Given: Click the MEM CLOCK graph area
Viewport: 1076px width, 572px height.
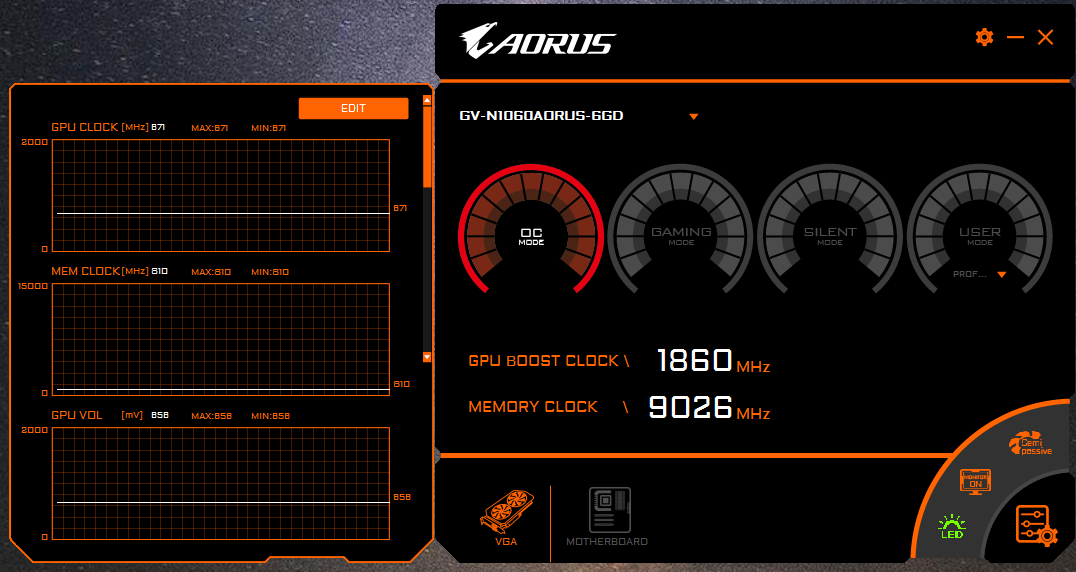Looking at the screenshot, I should coord(221,339).
